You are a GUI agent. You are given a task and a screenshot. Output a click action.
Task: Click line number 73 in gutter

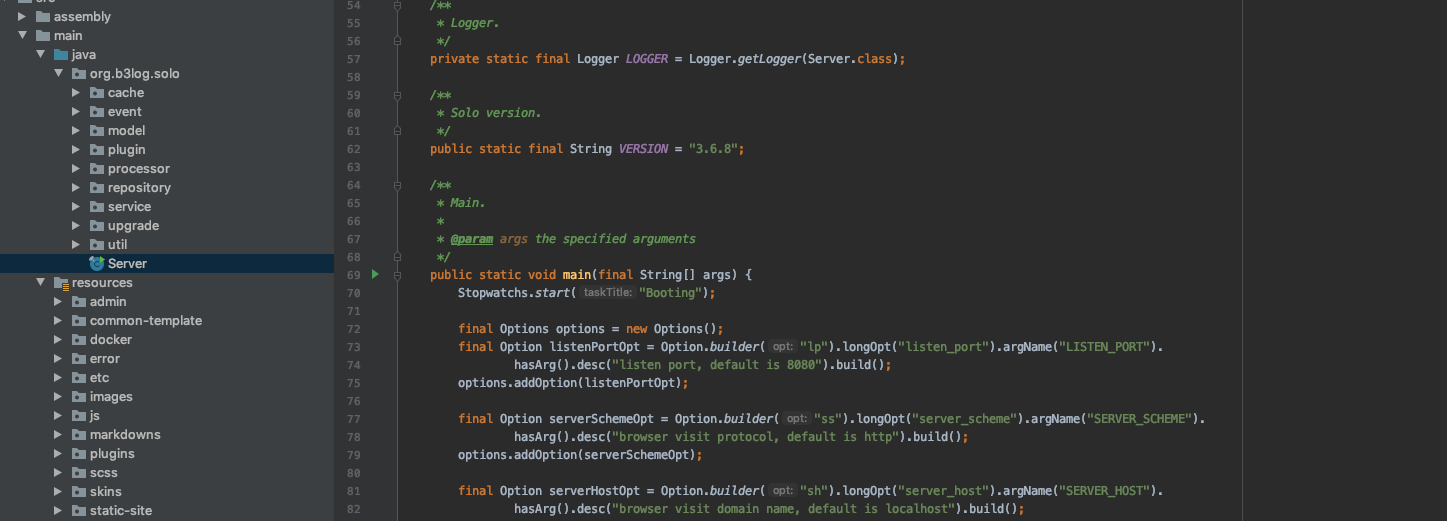[353, 347]
